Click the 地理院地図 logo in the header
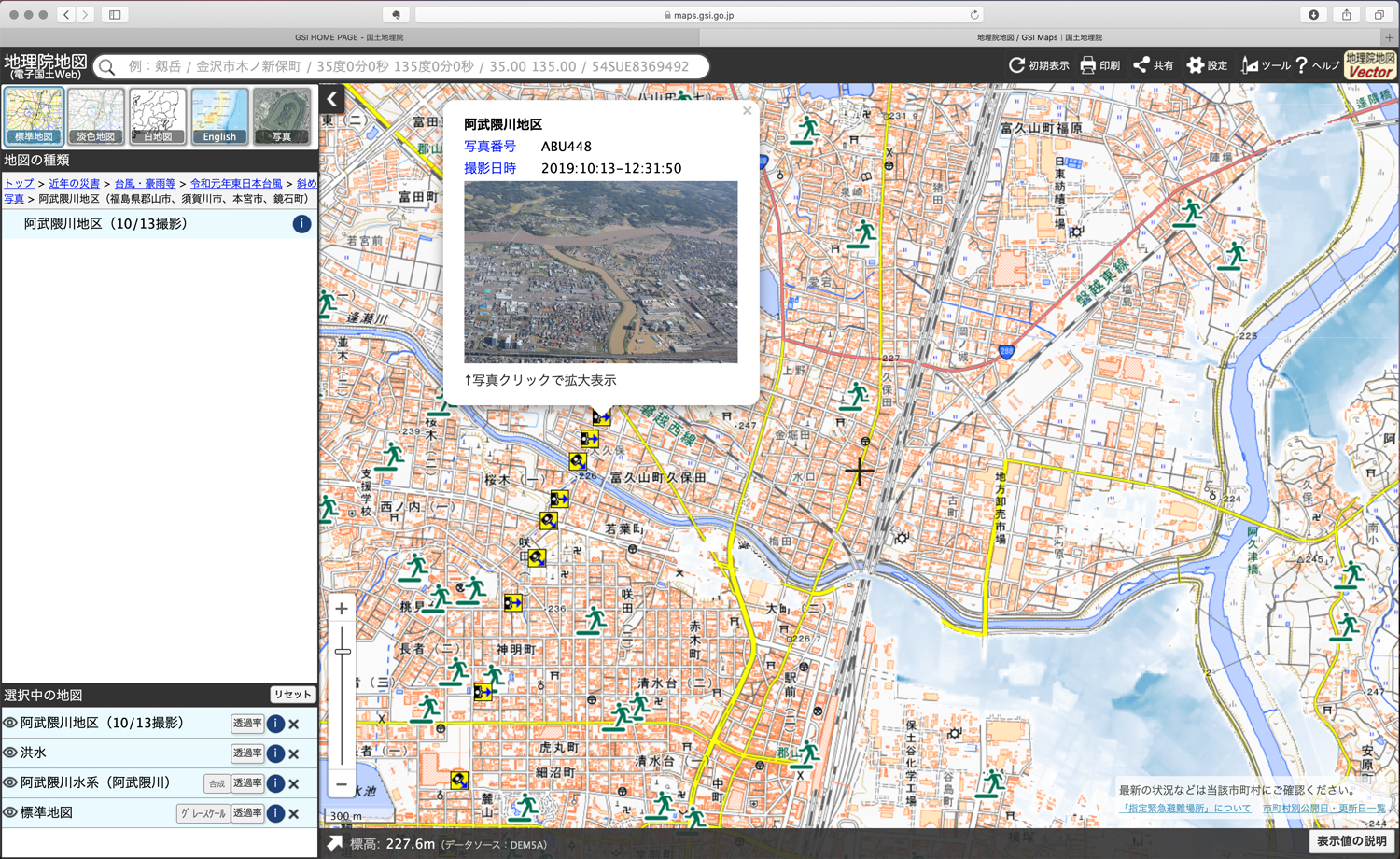The height and width of the screenshot is (859, 1400). pos(45,66)
